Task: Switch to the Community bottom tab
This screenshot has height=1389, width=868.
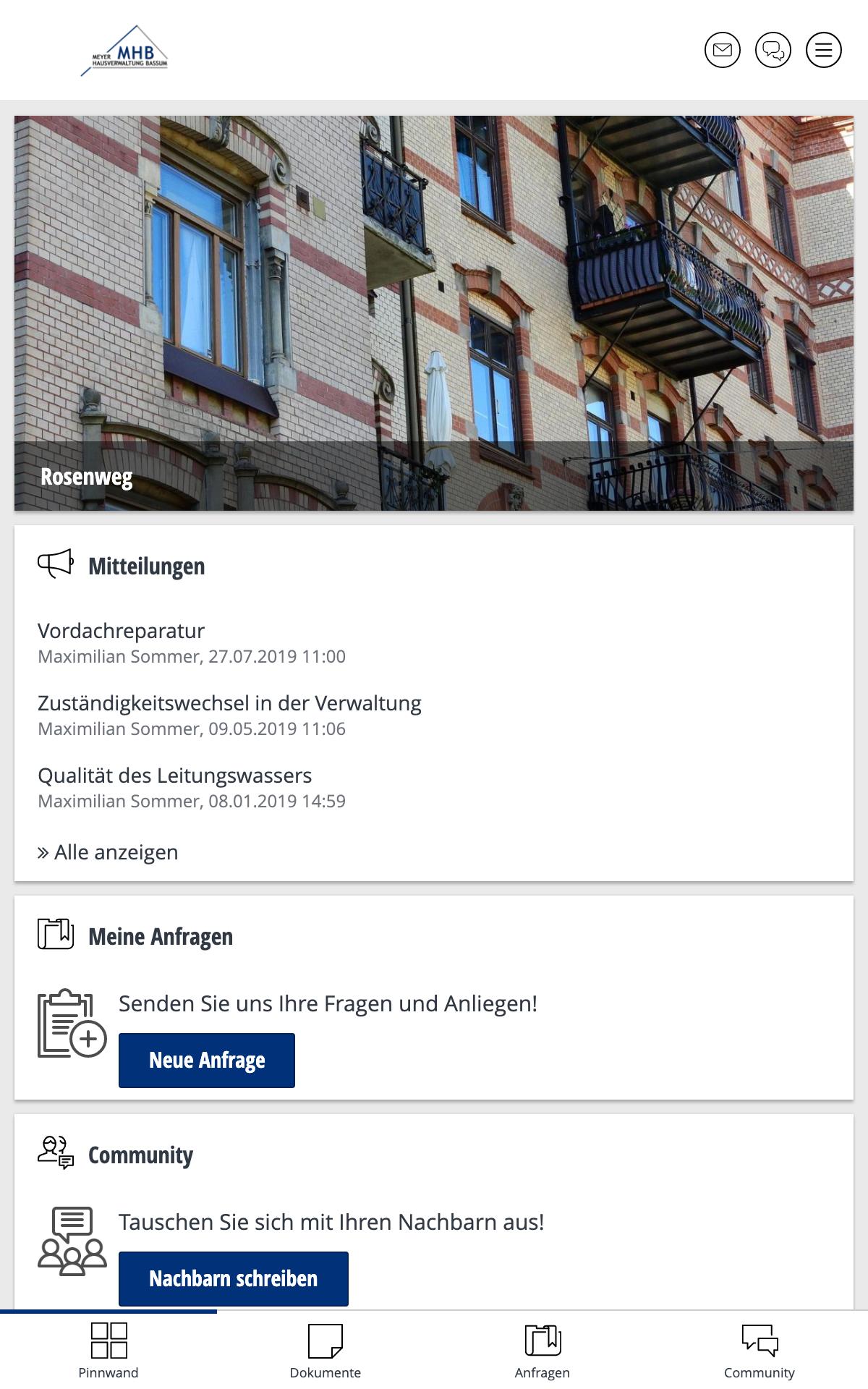Action: click(x=759, y=1350)
